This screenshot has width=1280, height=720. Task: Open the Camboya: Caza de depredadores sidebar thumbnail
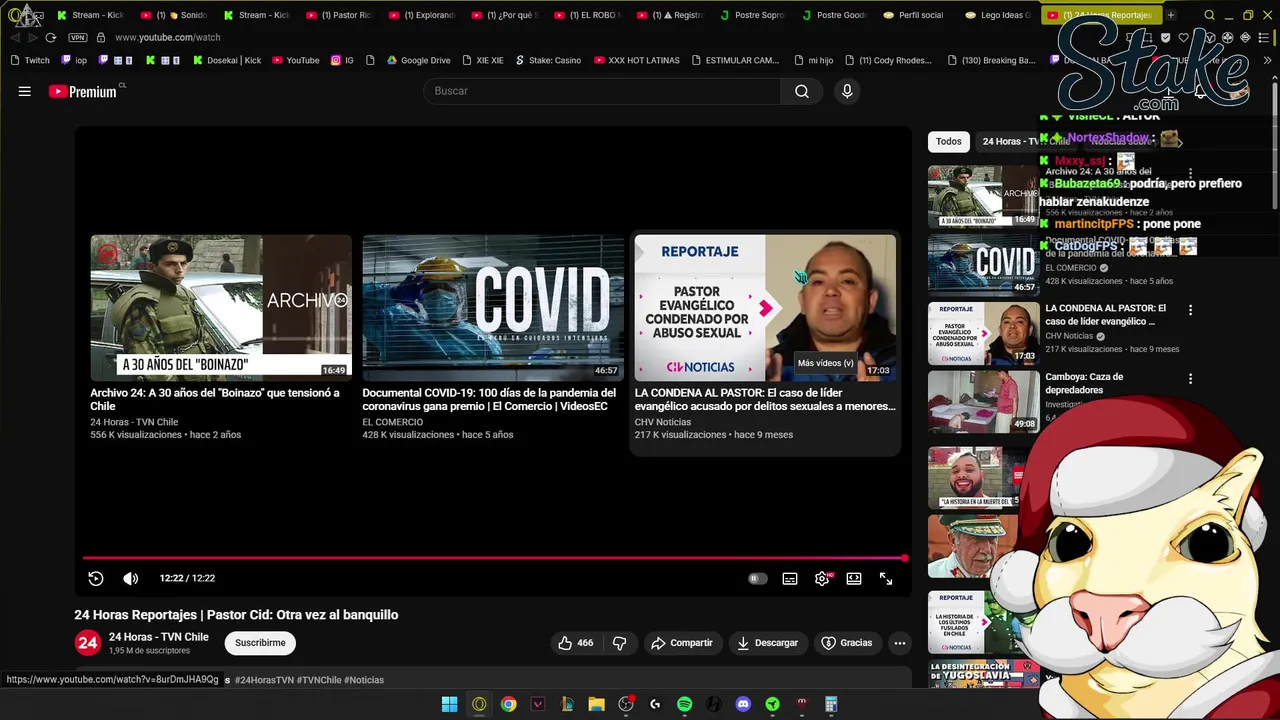[984, 402]
